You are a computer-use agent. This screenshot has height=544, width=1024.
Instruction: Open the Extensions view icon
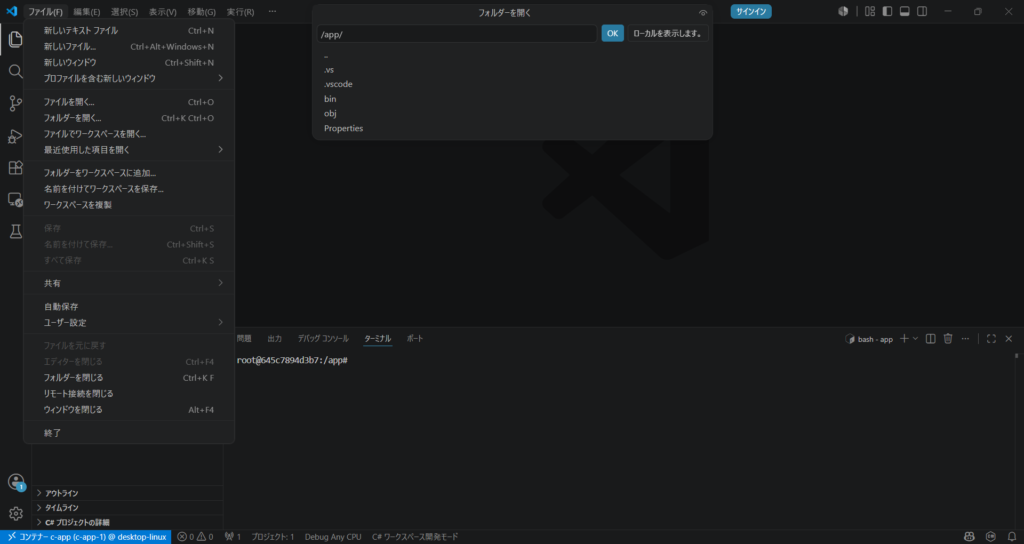click(15, 168)
